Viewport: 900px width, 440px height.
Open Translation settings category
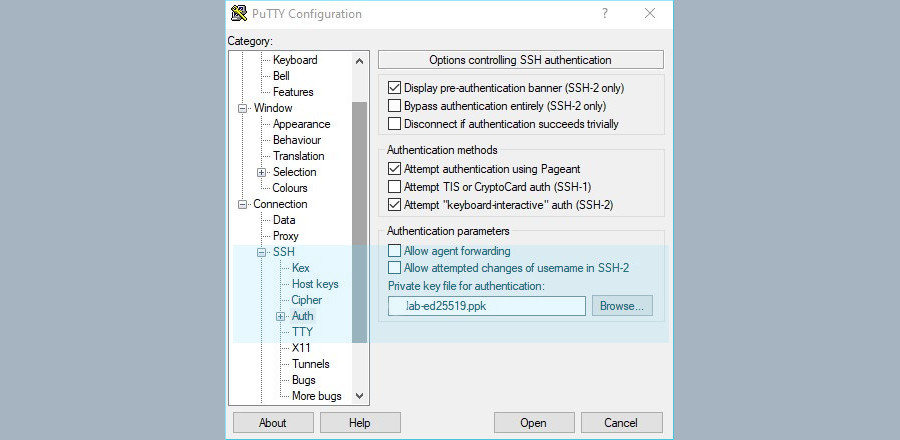[298, 156]
